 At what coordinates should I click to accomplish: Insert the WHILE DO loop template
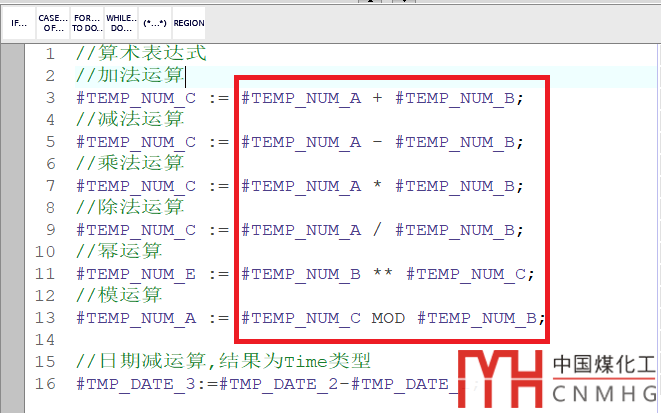121,23
